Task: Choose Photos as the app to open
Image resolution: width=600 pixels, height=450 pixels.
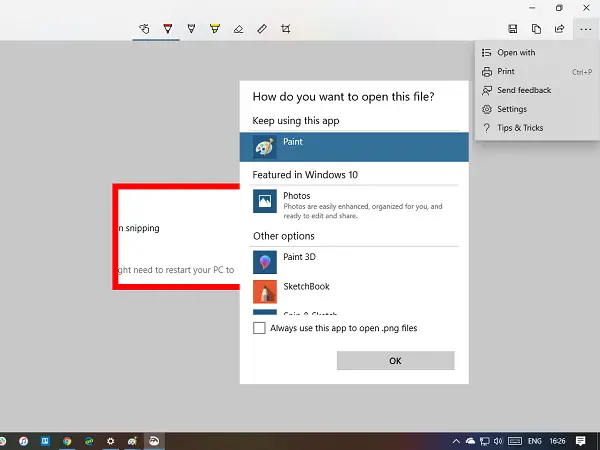Action: pos(354,205)
